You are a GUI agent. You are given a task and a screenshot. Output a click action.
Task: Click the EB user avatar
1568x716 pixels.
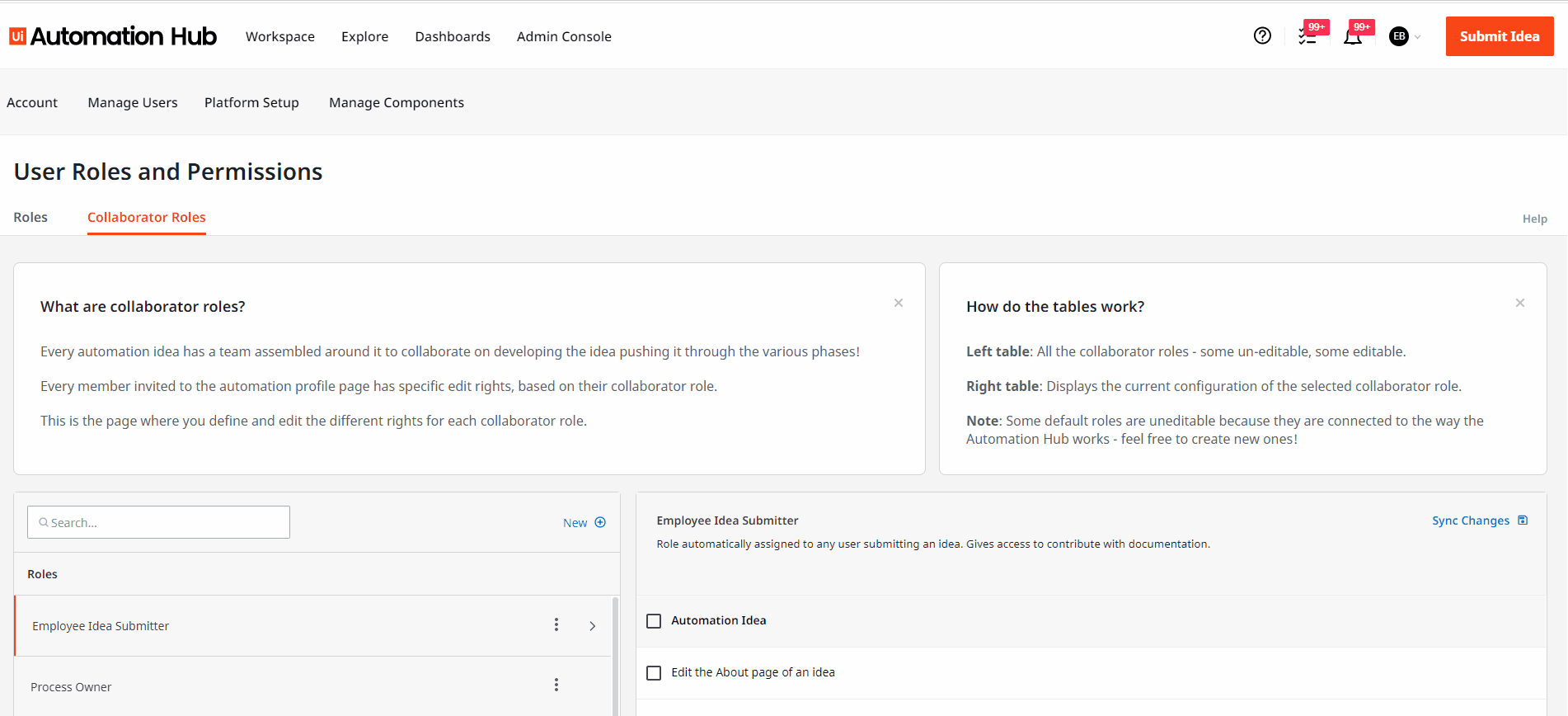(x=1399, y=36)
